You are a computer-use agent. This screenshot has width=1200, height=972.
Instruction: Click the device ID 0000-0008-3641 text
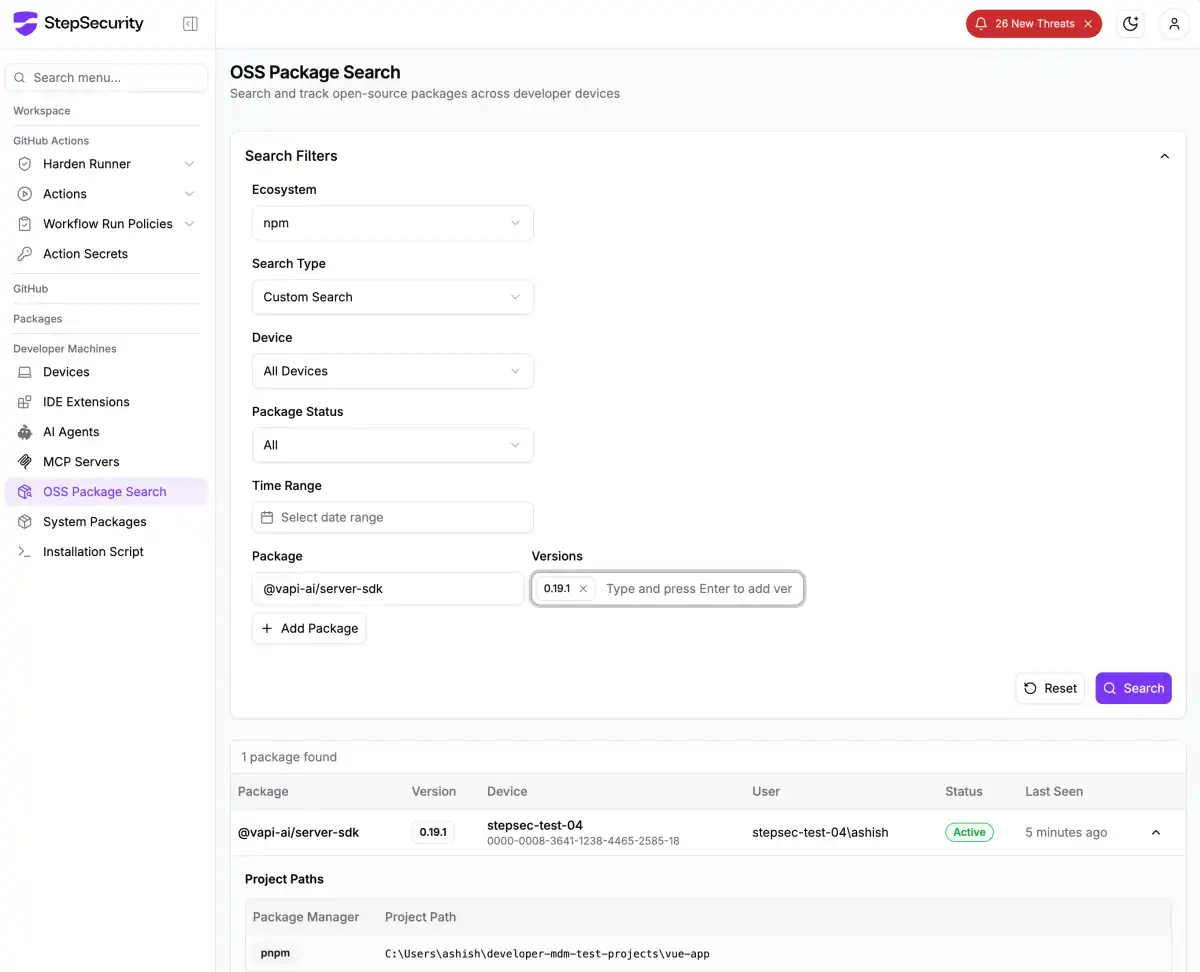pyautogui.click(x=583, y=841)
